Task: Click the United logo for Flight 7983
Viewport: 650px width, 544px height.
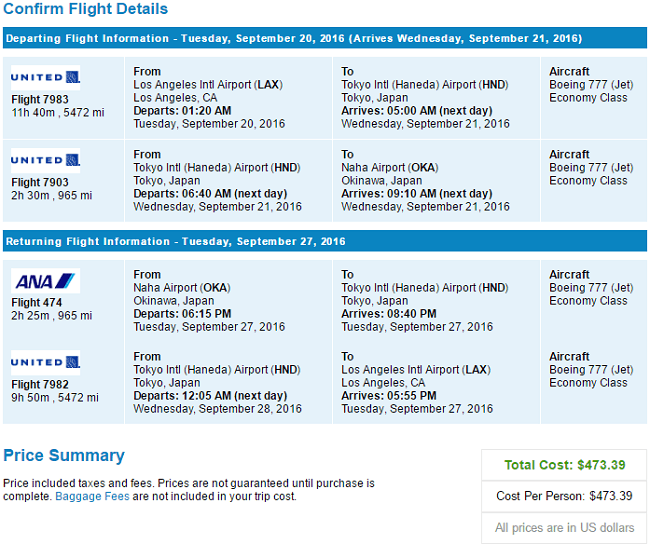Action: coord(46,78)
